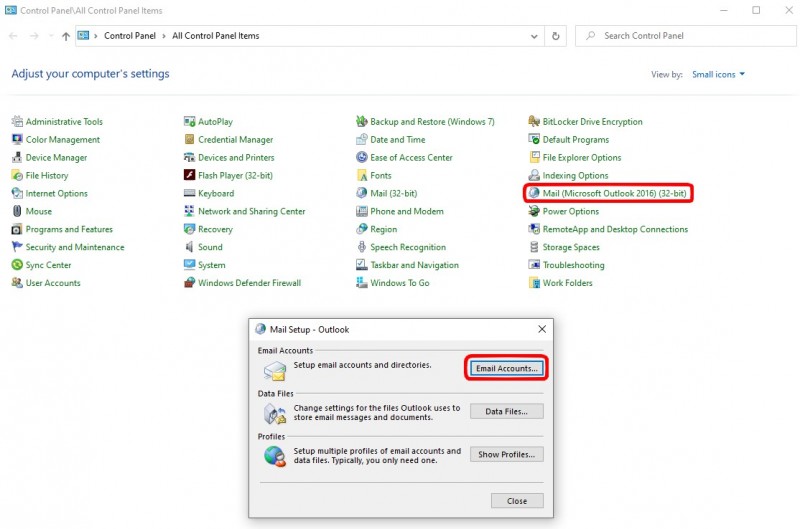Click the BitLocker Drive Encryption icon
The width and height of the screenshot is (800, 529).
pyautogui.click(x=534, y=122)
